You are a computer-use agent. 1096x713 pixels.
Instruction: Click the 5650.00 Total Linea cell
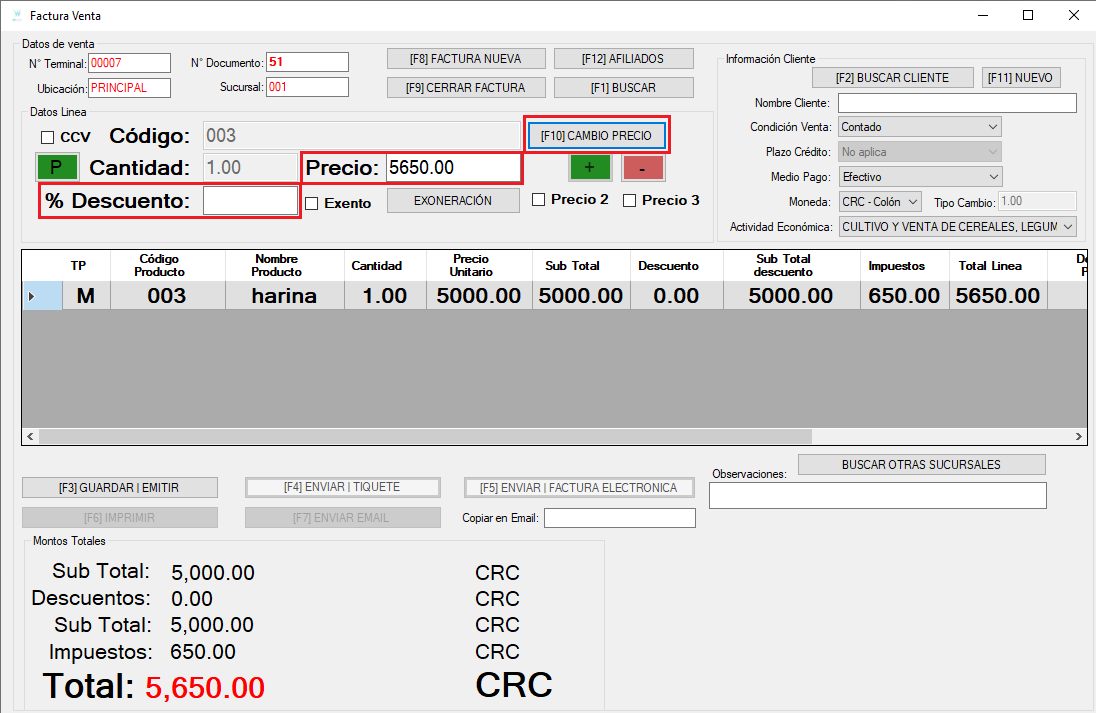click(x=998, y=296)
